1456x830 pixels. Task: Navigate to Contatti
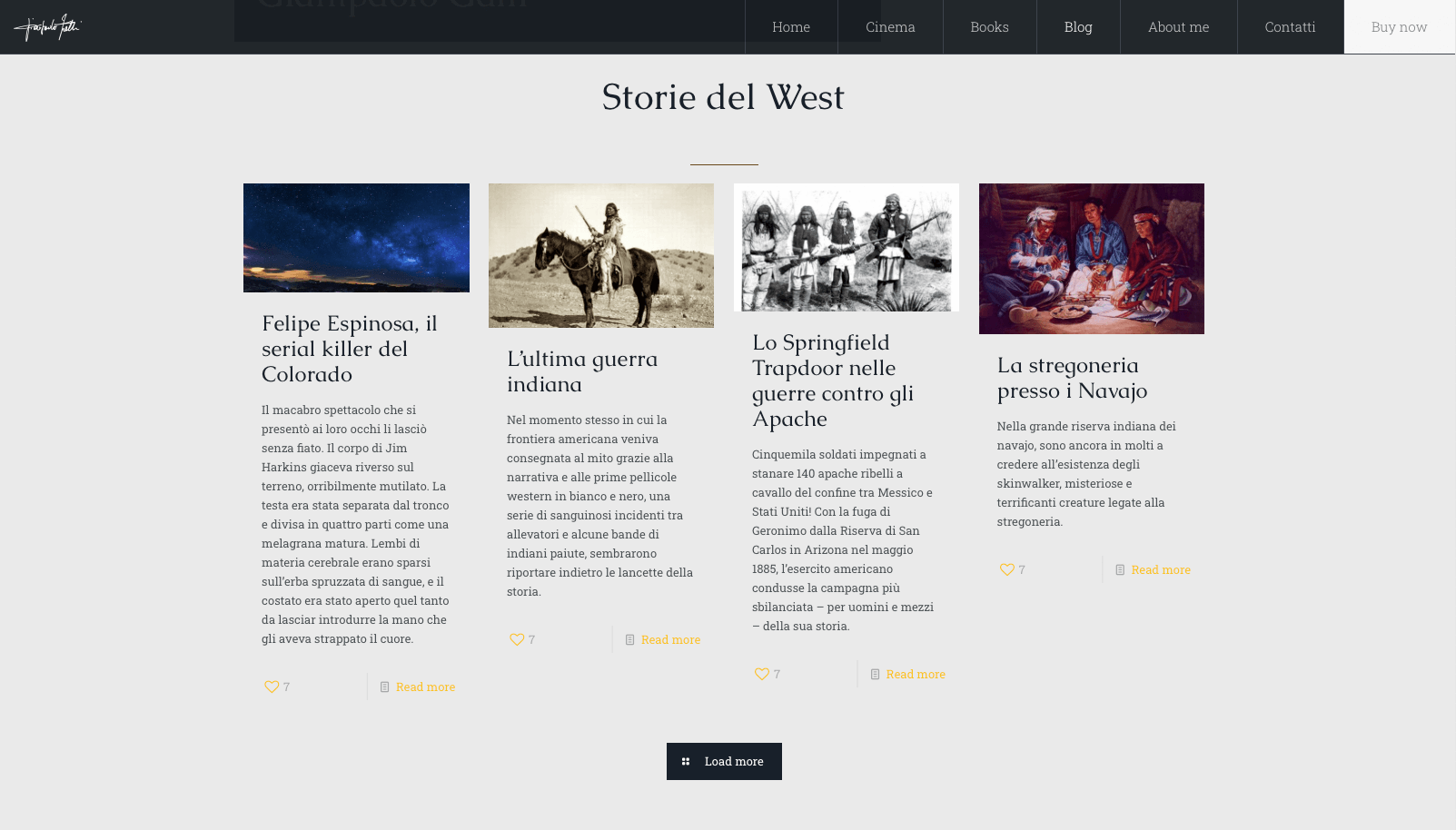(1290, 27)
